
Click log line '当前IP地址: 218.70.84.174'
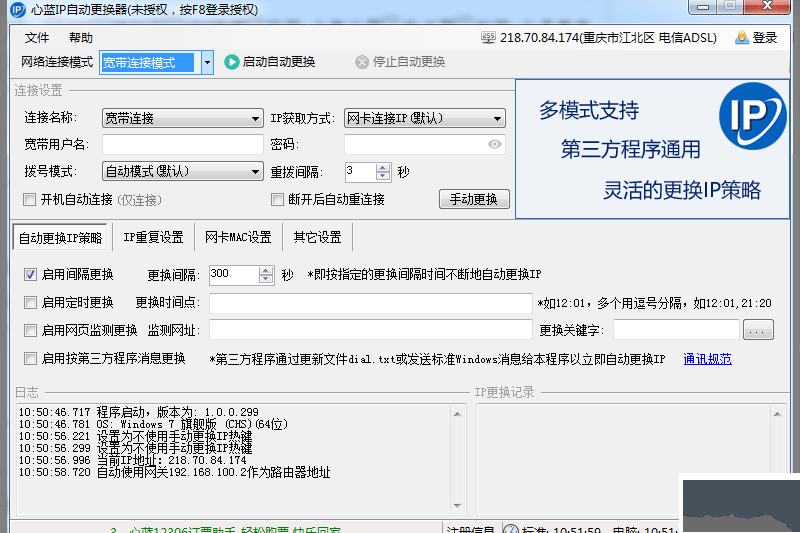tap(132, 460)
